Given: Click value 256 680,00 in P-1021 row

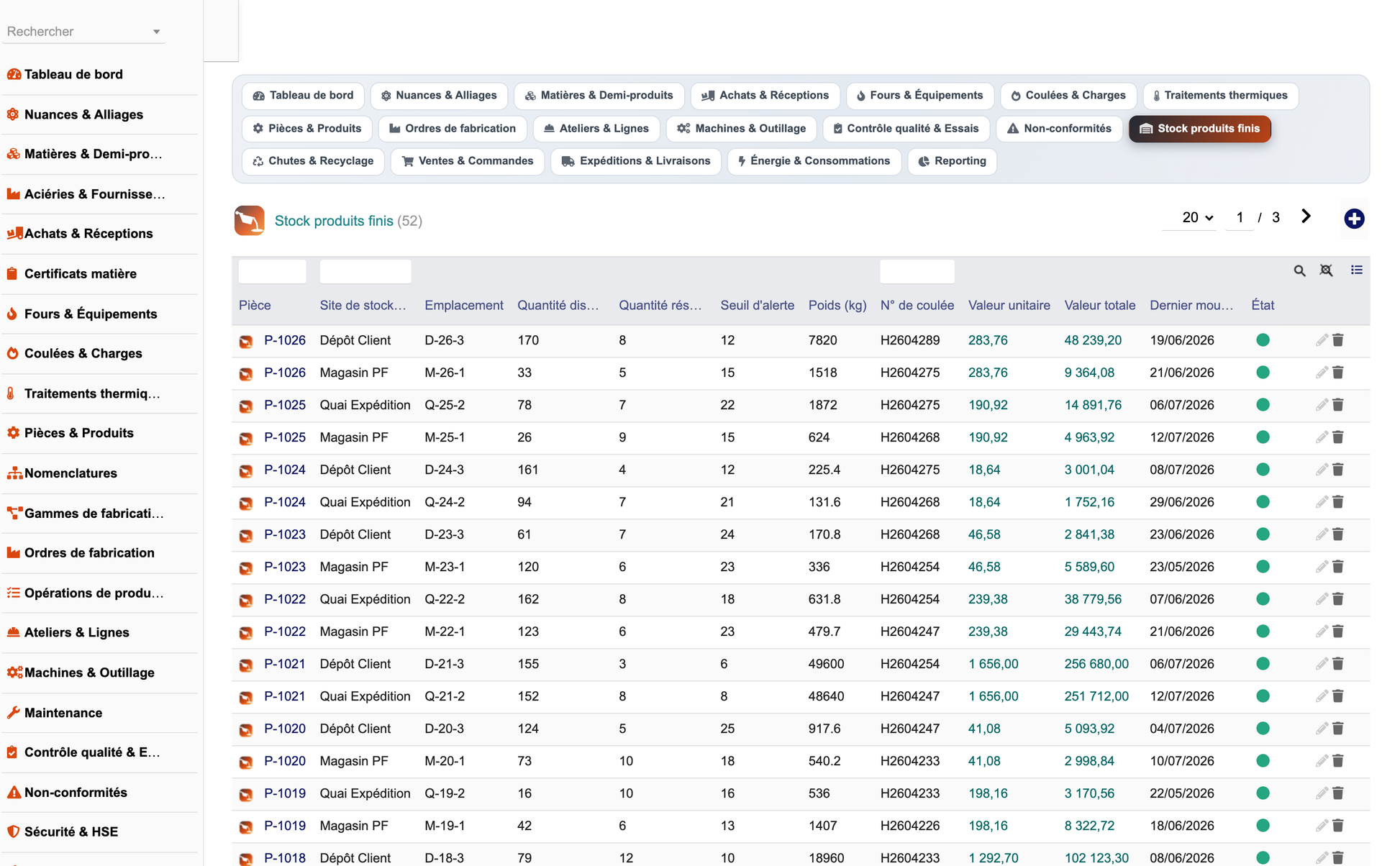Looking at the screenshot, I should pos(1096,664).
